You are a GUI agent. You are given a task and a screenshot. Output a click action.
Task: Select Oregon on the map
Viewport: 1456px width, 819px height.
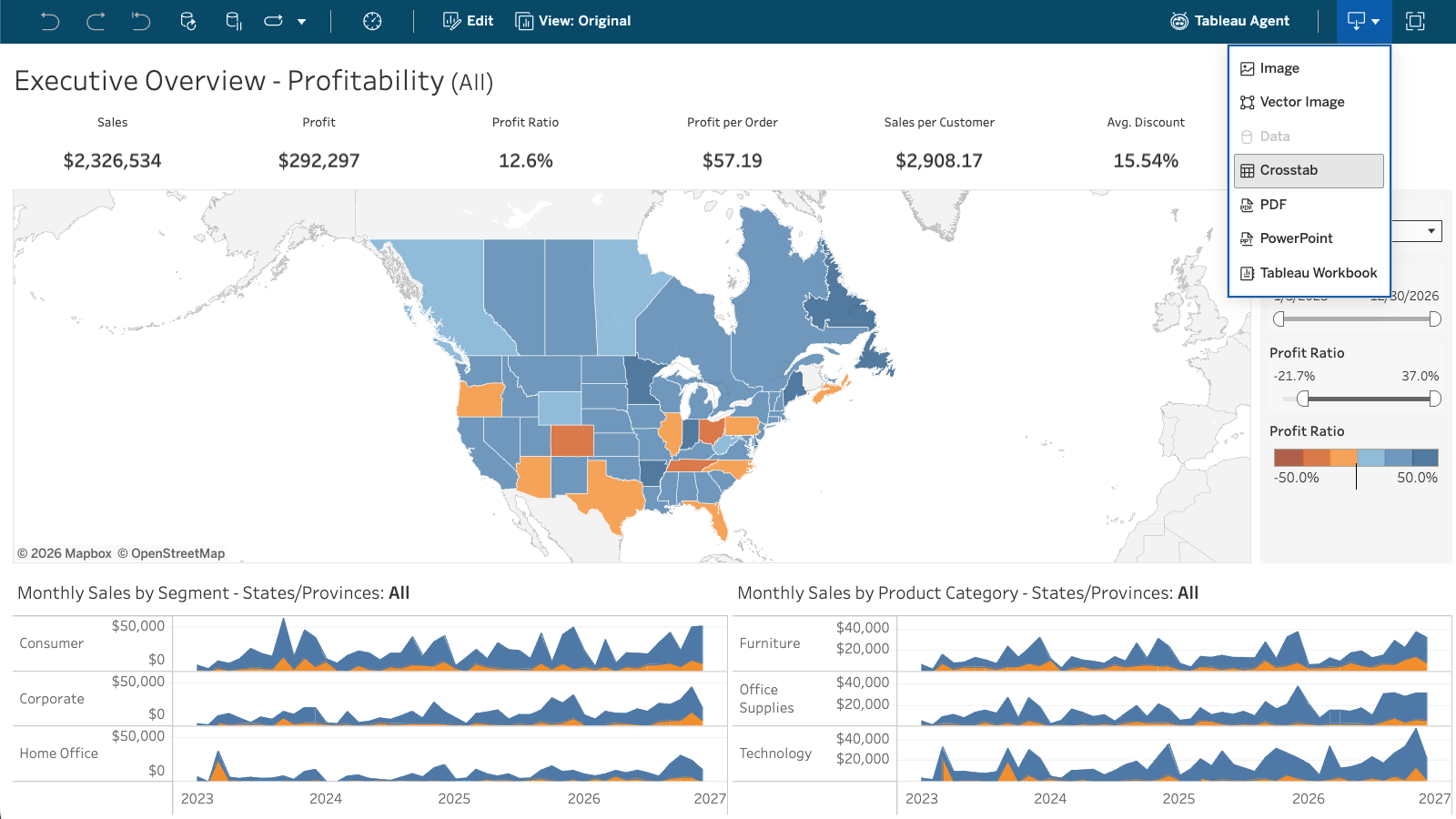480,399
